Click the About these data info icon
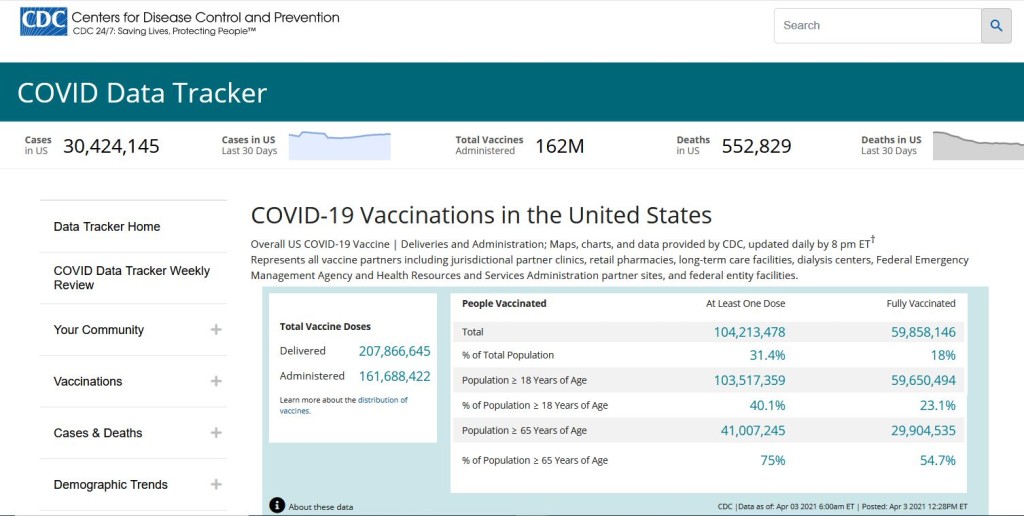This screenshot has height=516, width=1024. pyautogui.click(x=277, y=506)
